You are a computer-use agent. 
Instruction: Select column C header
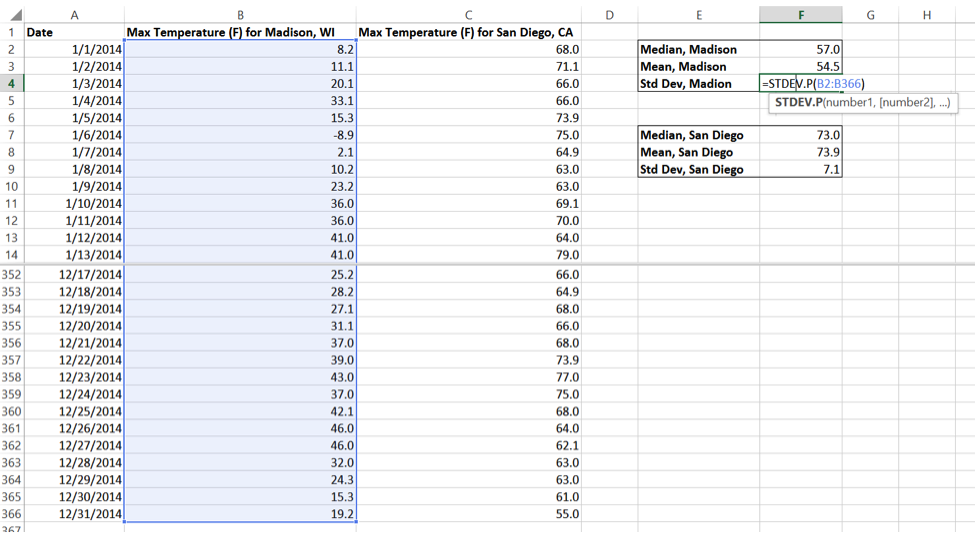pos(469,14)
